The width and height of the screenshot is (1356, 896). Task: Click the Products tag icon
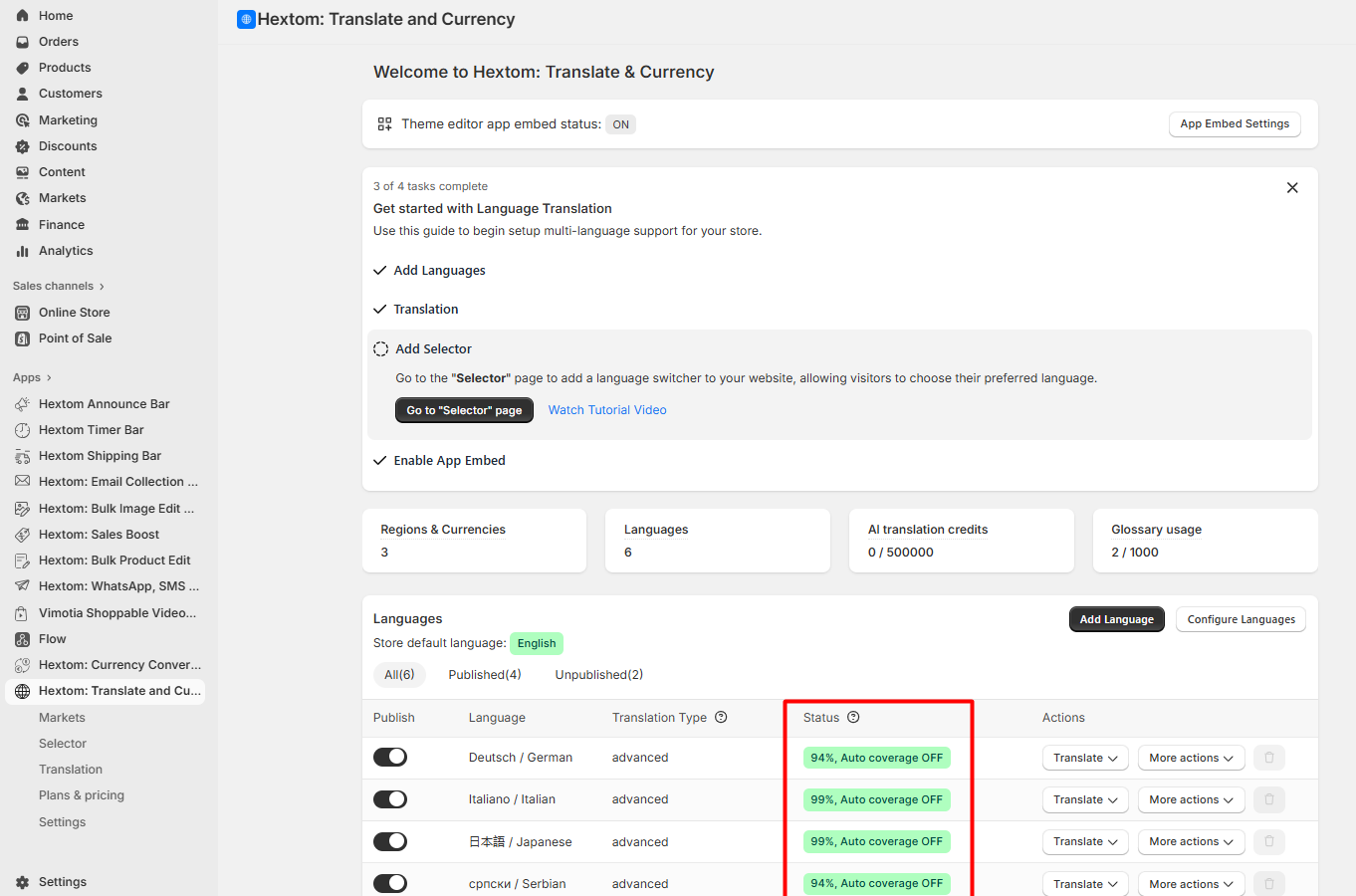pos(22,68)
